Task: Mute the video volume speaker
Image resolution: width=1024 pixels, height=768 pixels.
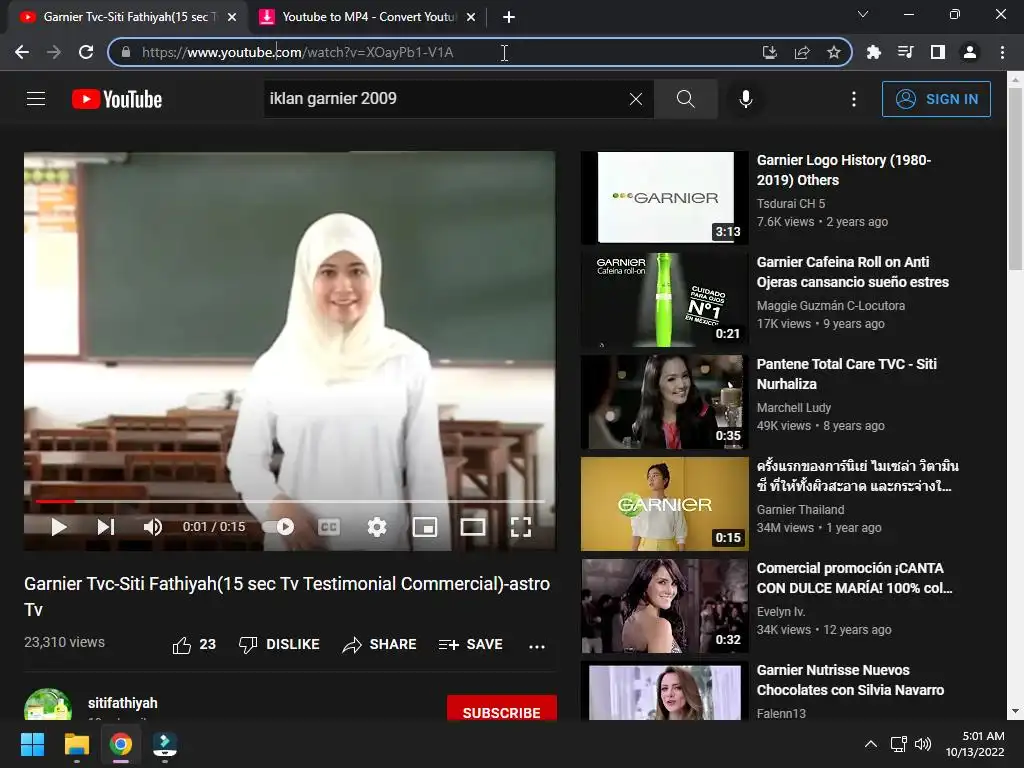Action: (x=153, y=526)
